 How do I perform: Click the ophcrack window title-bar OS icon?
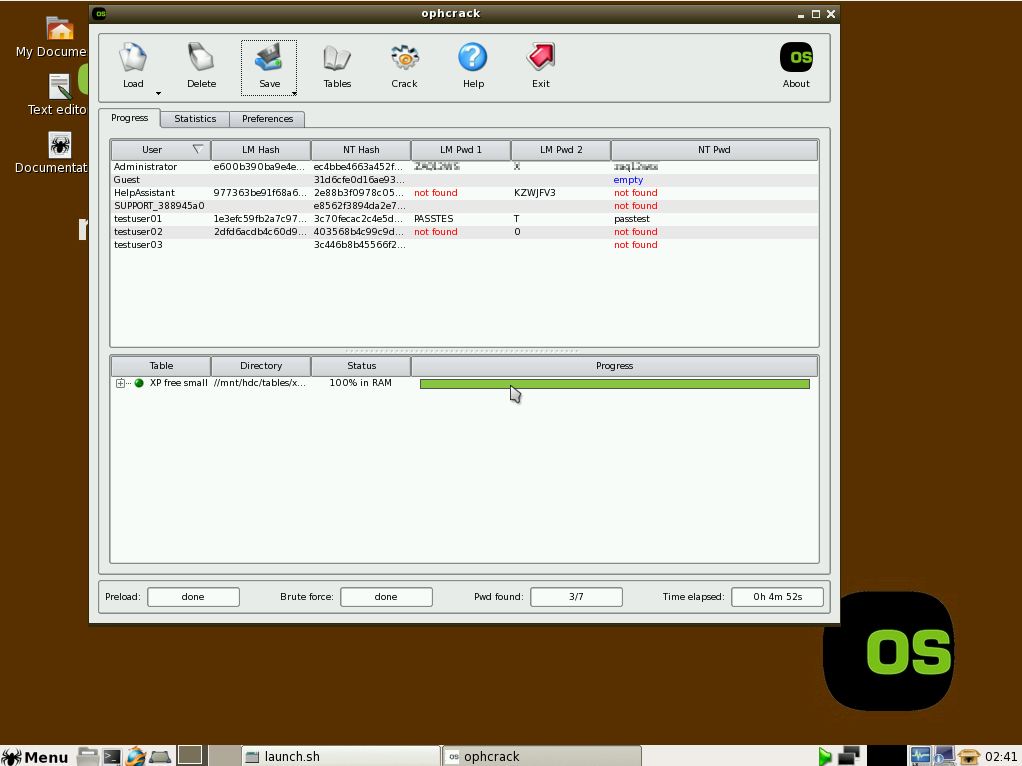pos(100,13)
